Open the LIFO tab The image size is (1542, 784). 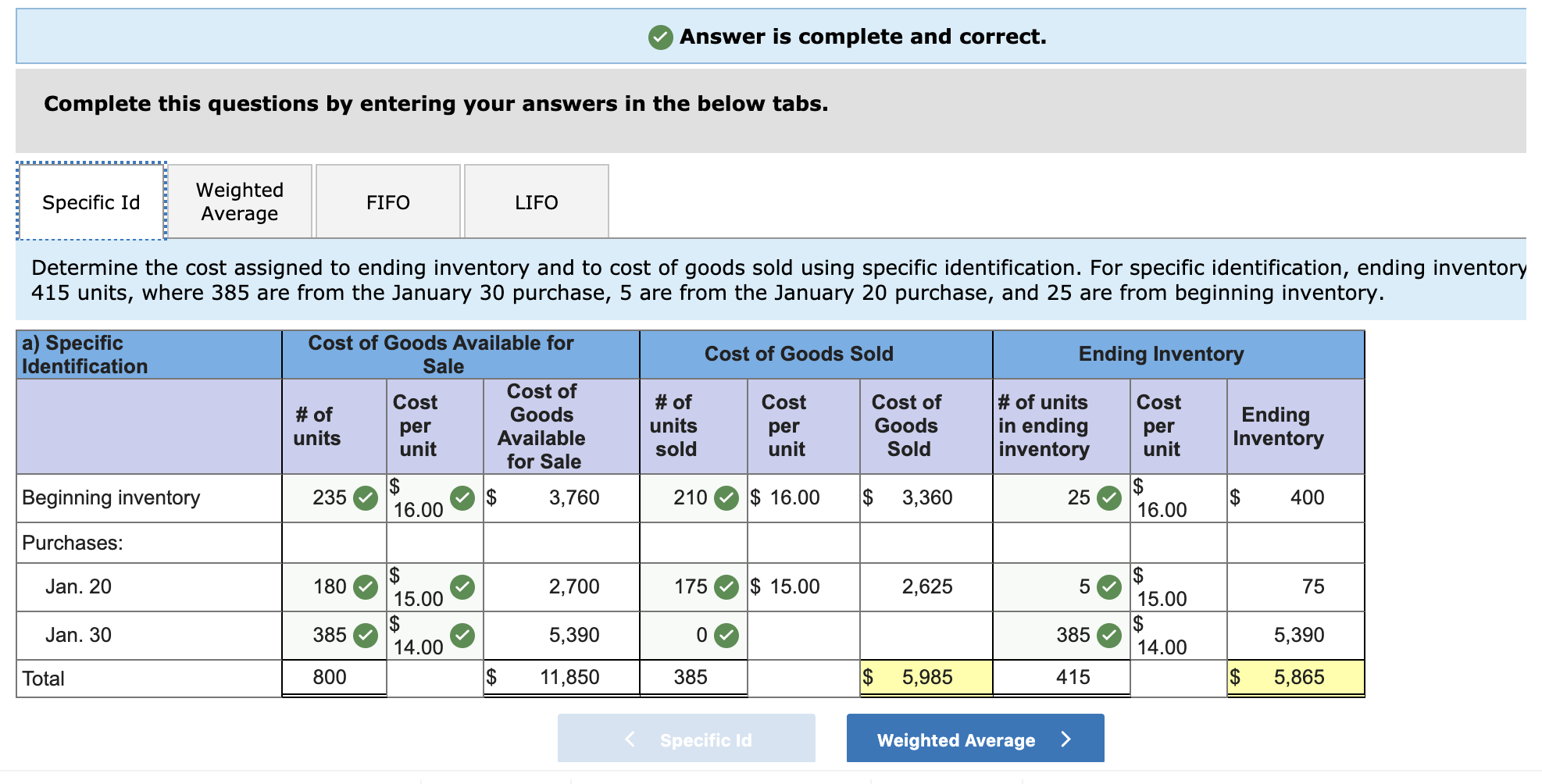coord(536,201)
